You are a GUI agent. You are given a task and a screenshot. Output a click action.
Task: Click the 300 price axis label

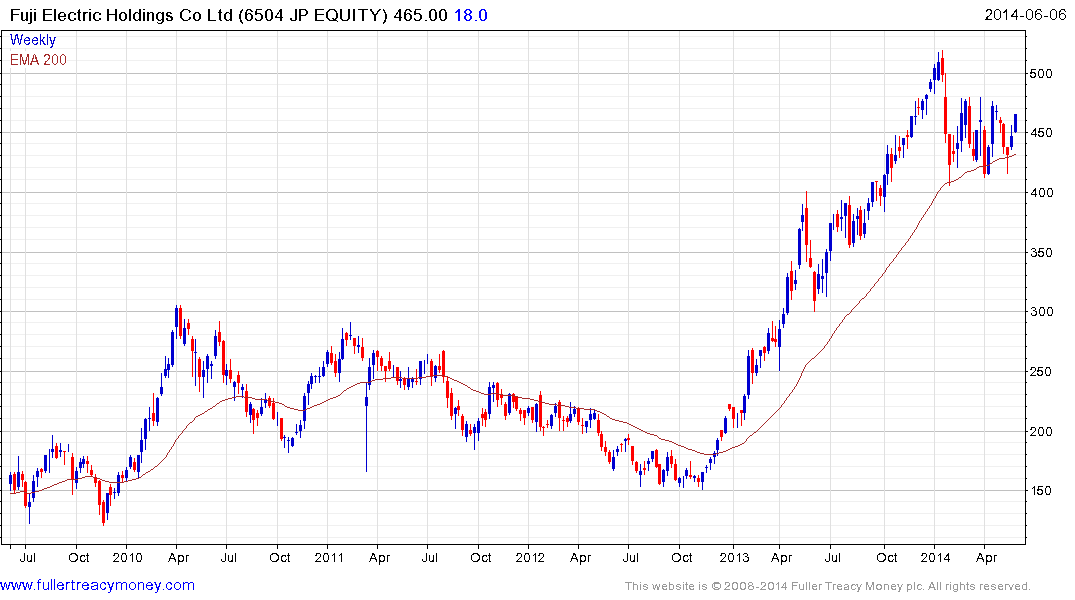[x=1042, y=312]
